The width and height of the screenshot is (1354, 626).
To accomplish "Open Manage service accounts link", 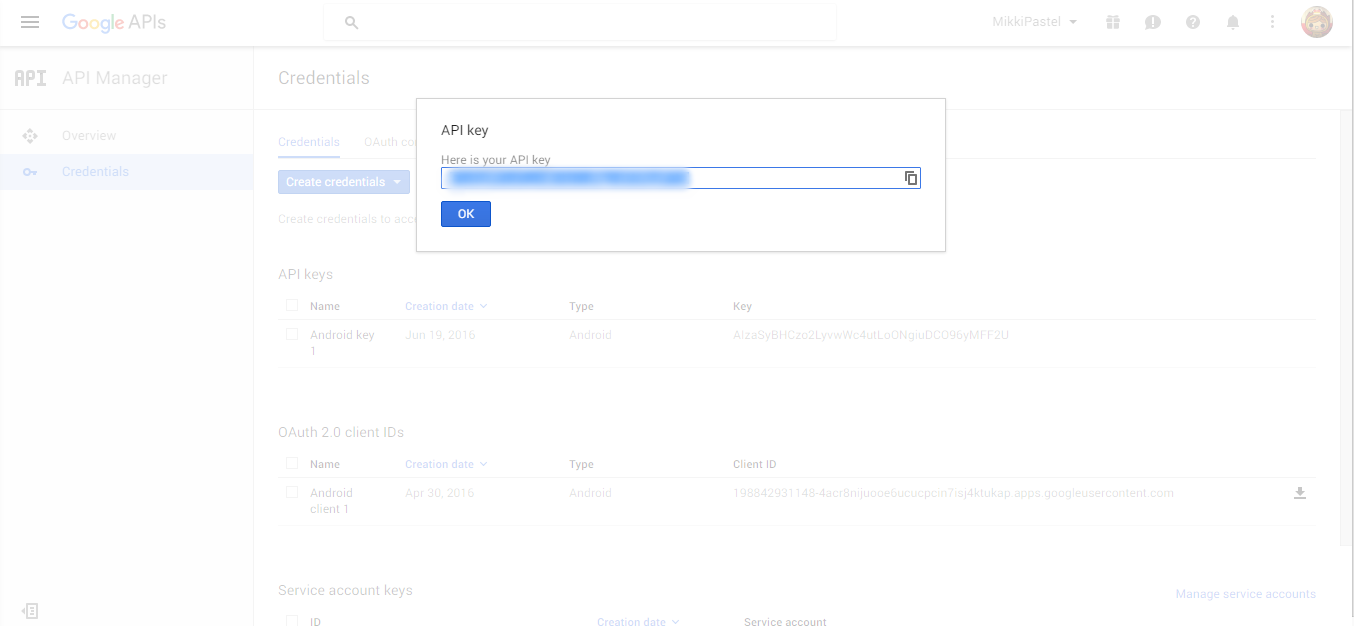I will [x=1245, y=593].
